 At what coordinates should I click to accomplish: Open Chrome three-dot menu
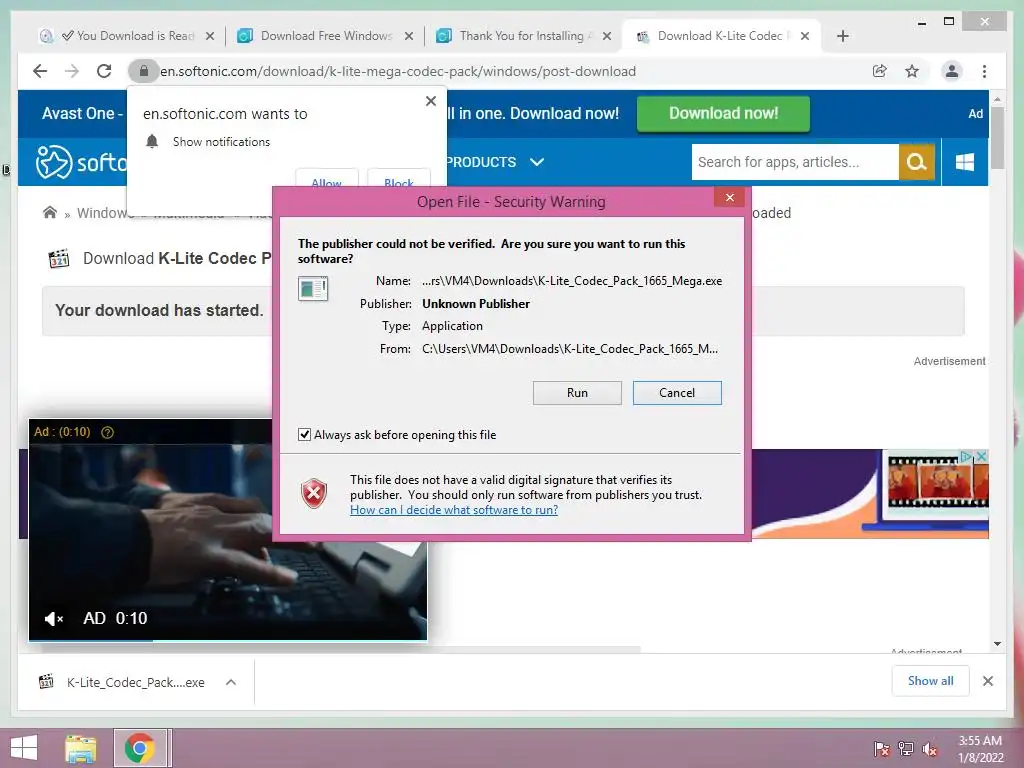pos(984,71)
